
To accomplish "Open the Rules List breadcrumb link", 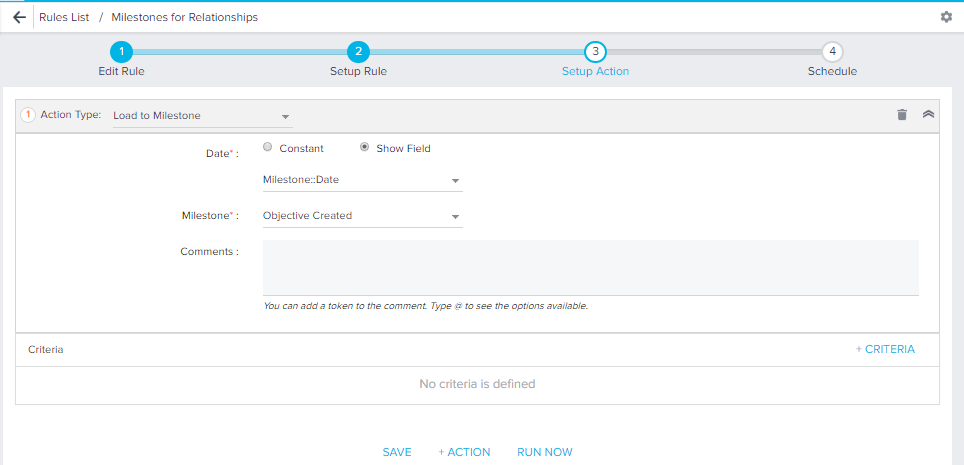I will pos(64,17).
